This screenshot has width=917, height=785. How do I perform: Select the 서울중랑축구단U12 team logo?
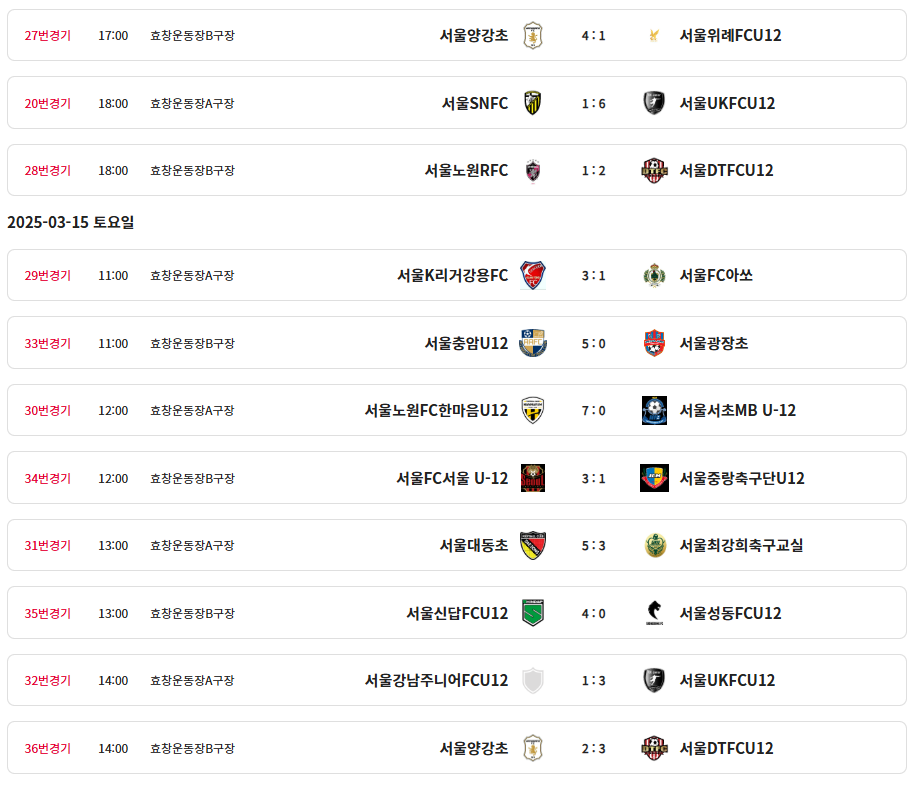[654, 478]
